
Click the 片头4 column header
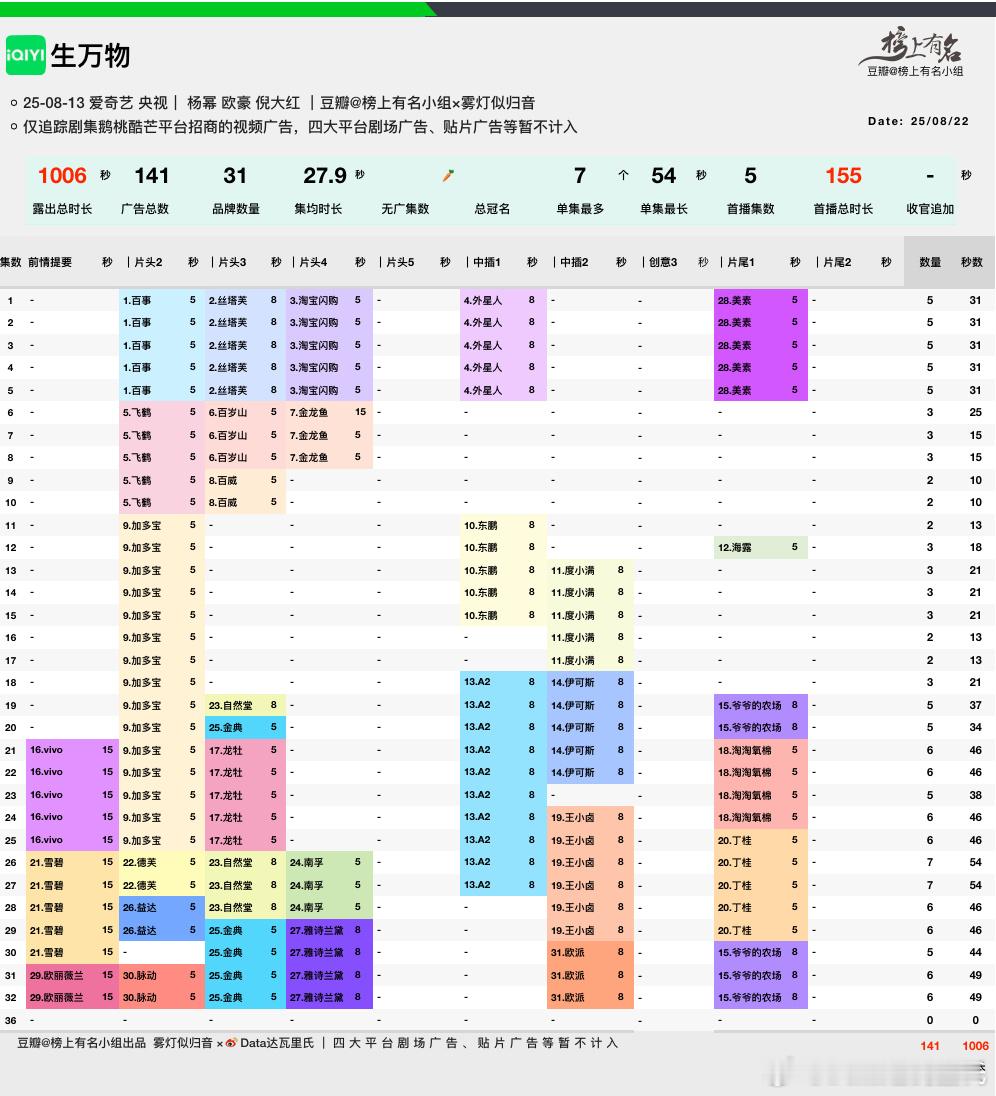pos(313,262)
